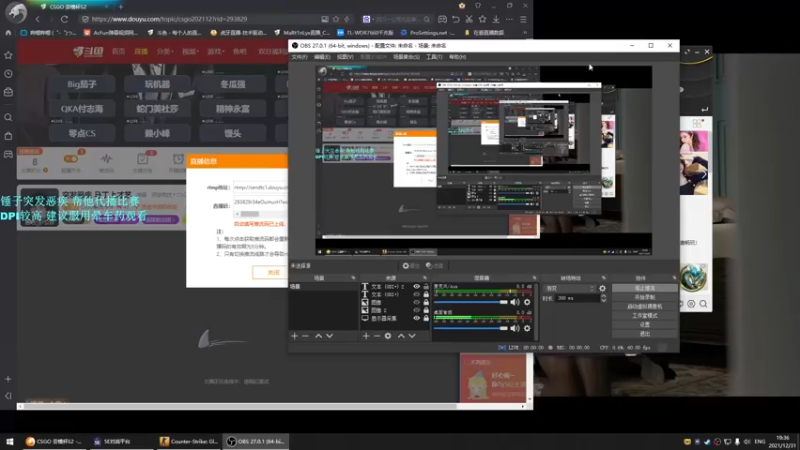The height and width of the screenshot is (450, 800).
Task: Mute the desktop audio channel speaker icon
Action: coord(515,328)
